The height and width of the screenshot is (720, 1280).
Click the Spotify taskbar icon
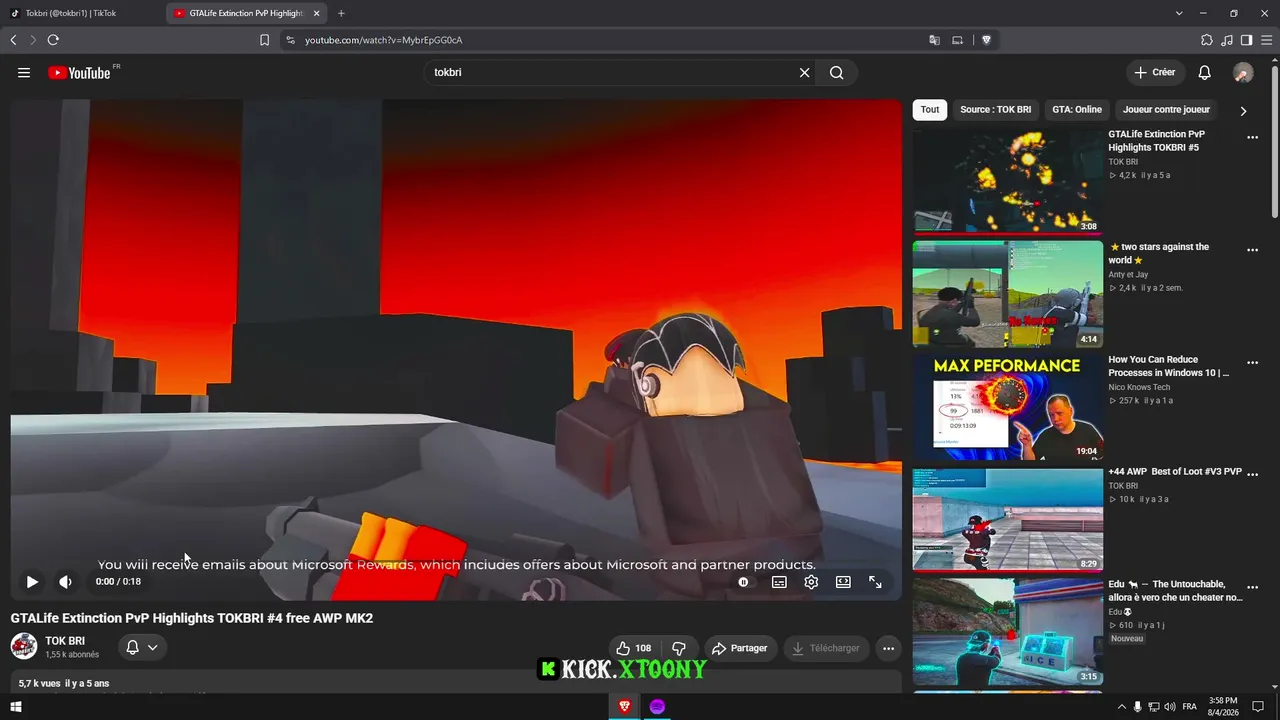[657, 707]
